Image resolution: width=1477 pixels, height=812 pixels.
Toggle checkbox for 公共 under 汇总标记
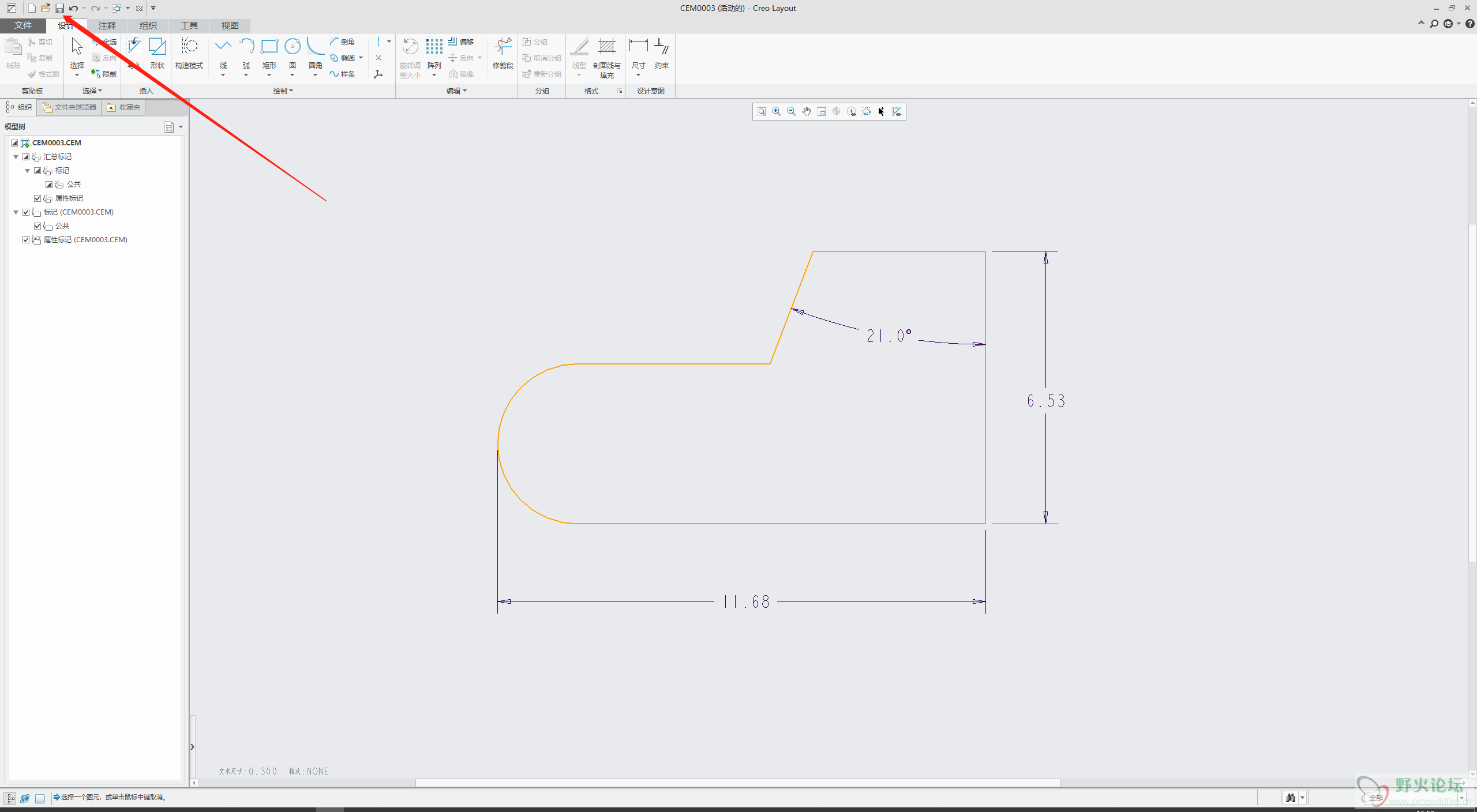click(49, 185)
